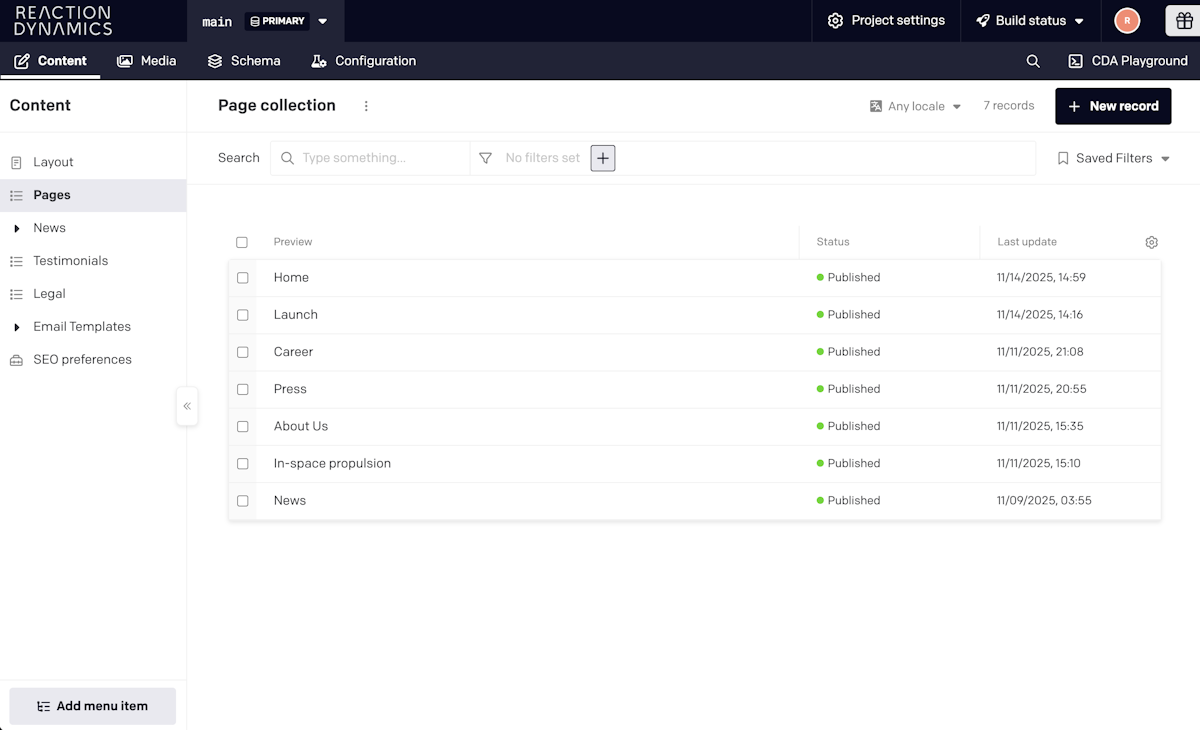Open table column settings gear icon
Screen dimensions: 1200x730
click(x=1151, y=242)
